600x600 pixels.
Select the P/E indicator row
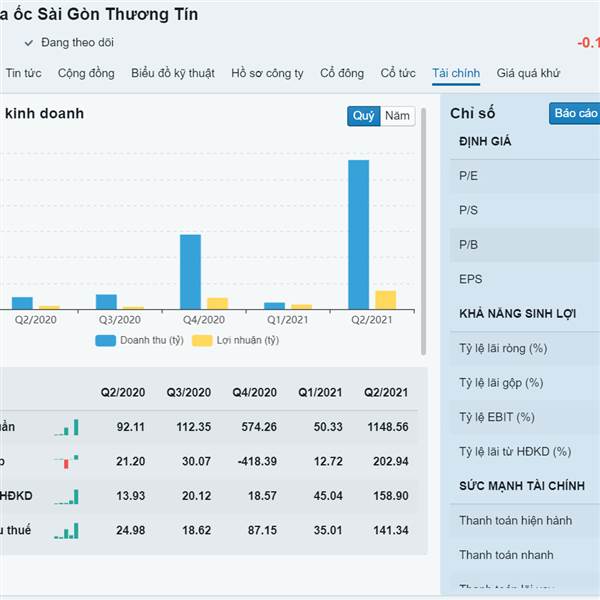[x=525, y=176]
